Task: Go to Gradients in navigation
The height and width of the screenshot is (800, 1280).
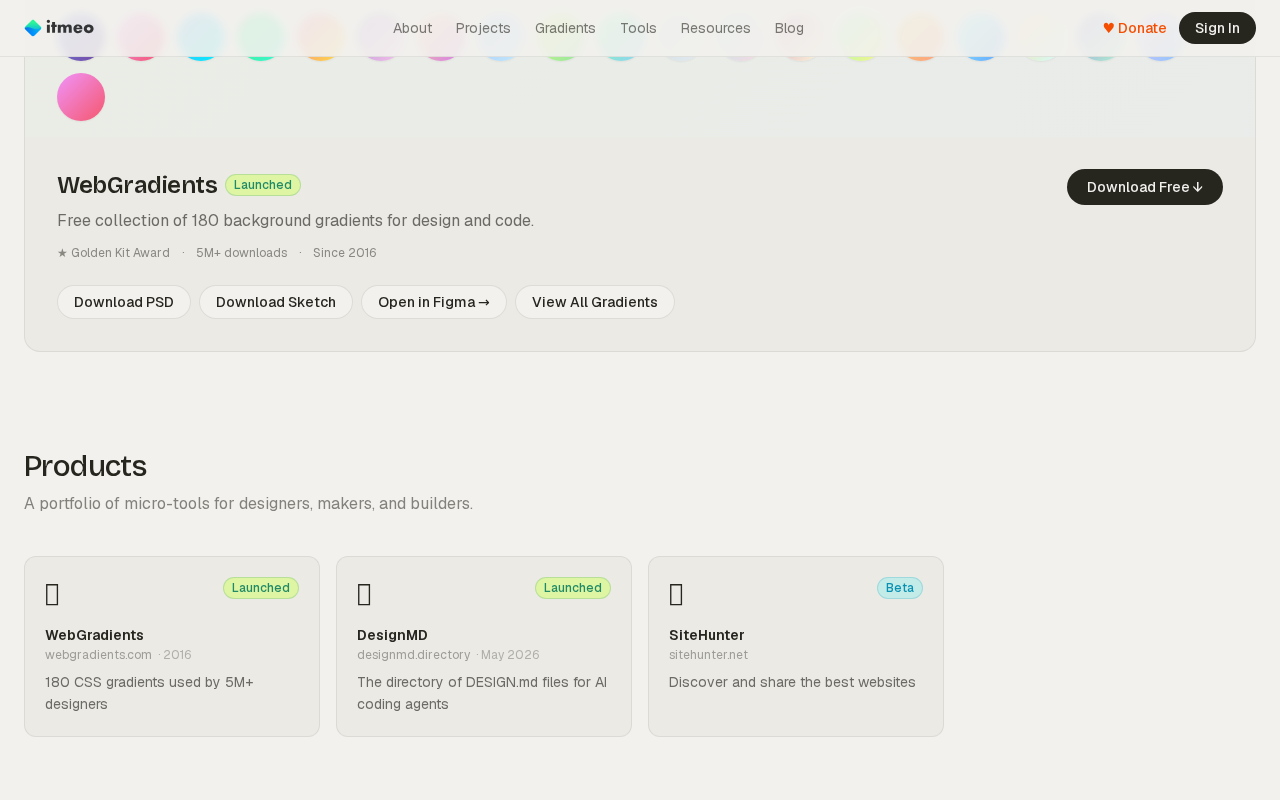Action: [565, 28]
